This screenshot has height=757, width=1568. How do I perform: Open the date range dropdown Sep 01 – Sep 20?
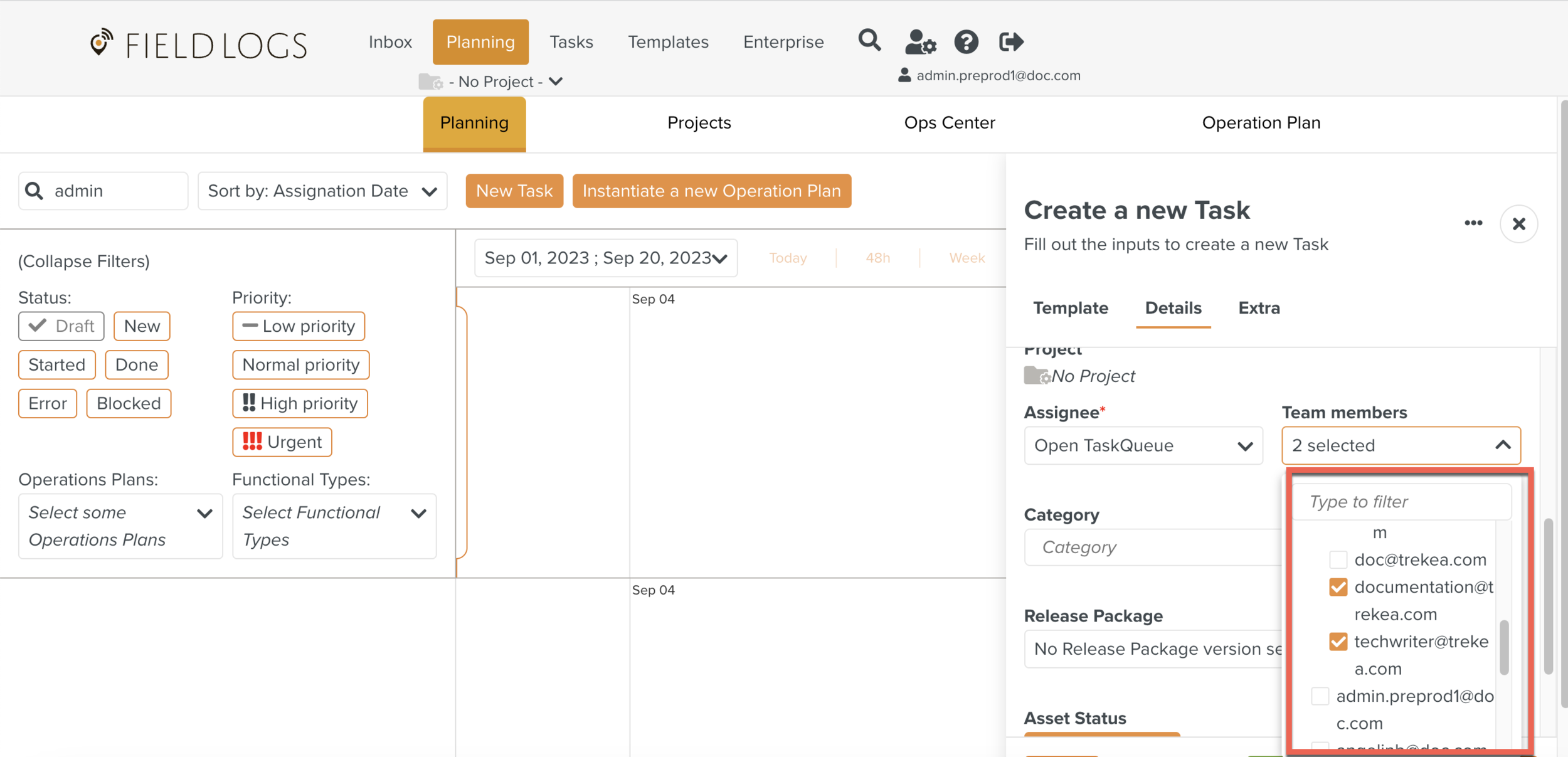point(606,258)
